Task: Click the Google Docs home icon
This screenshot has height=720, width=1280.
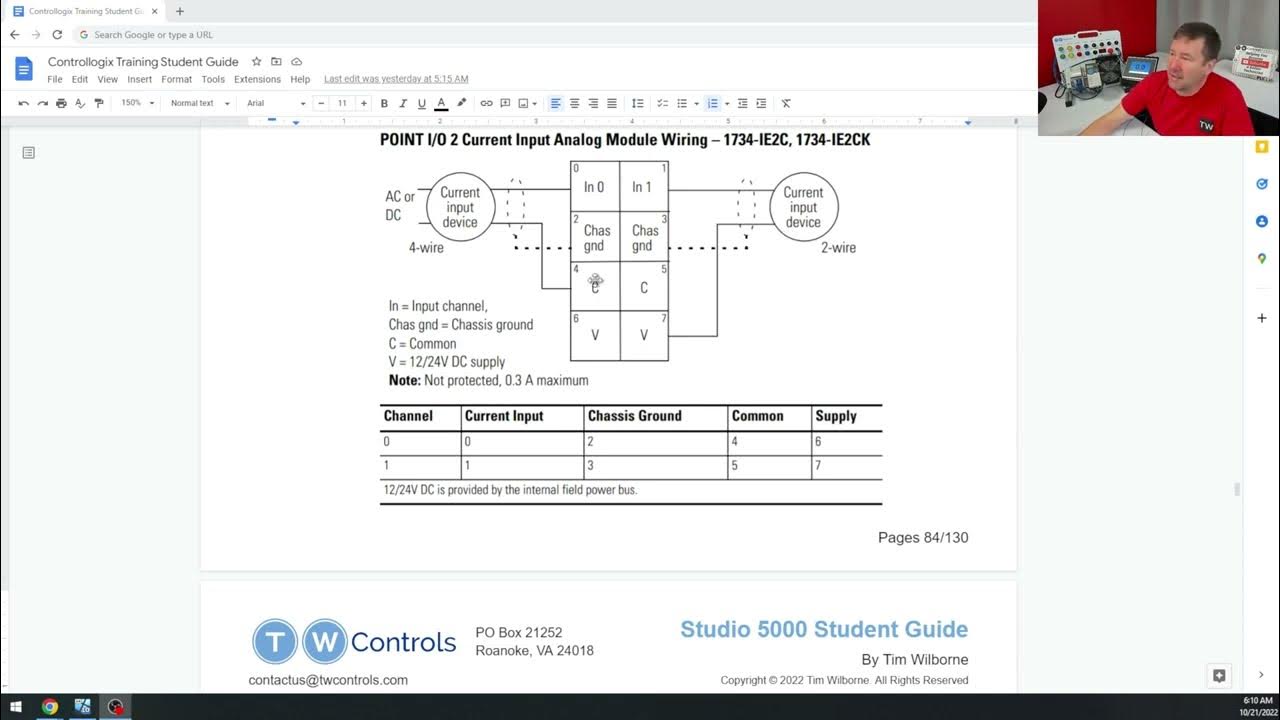Action: tap(24, 69)
